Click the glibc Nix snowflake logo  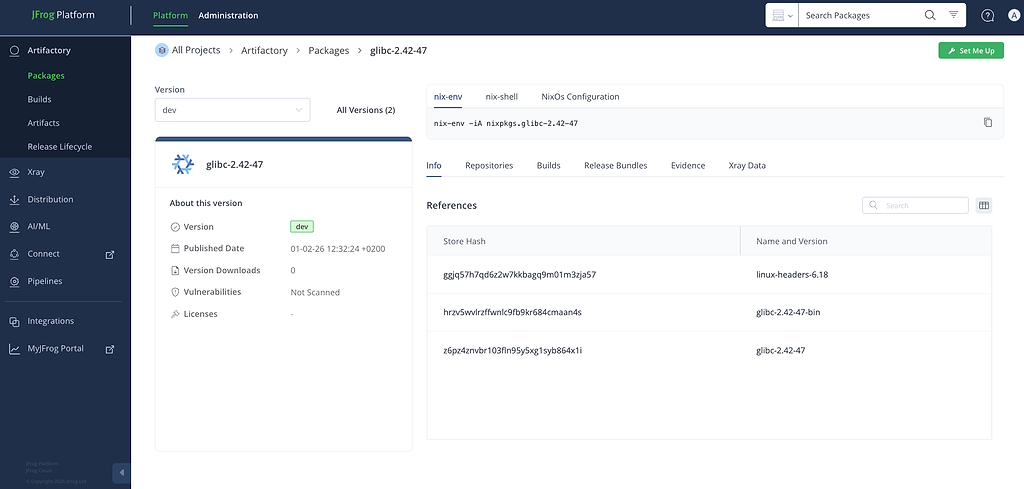pyautogui.click(x=182, y=164)
